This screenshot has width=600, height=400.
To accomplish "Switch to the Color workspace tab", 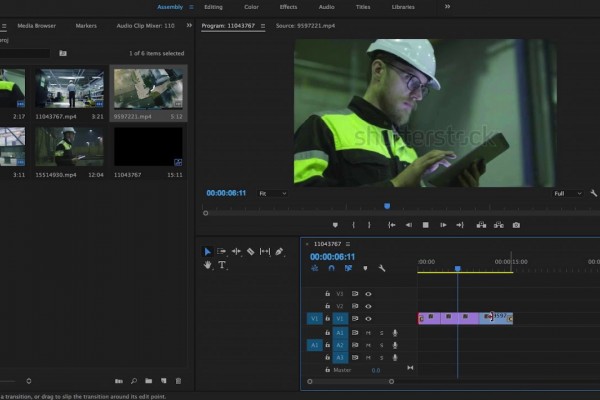I will [x=251, y=7].
